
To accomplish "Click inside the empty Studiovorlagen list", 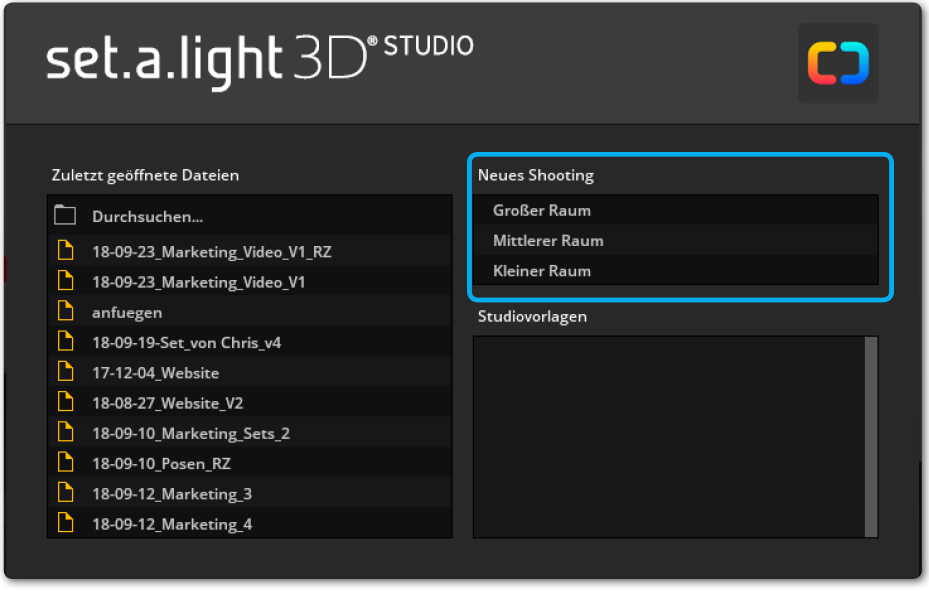I will tap(667, 437).
